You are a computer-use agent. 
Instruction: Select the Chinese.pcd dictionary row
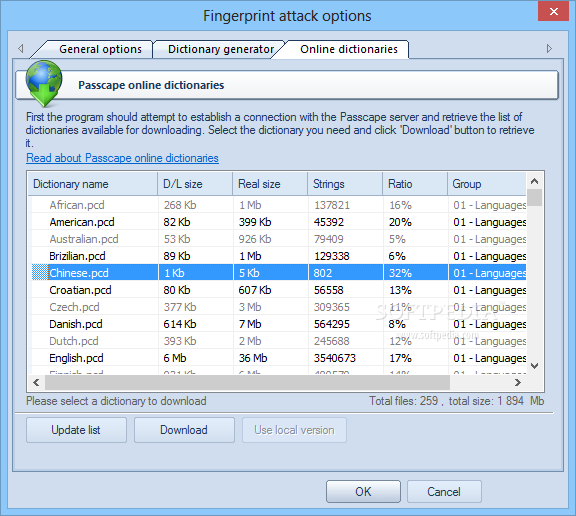[278, 273]
